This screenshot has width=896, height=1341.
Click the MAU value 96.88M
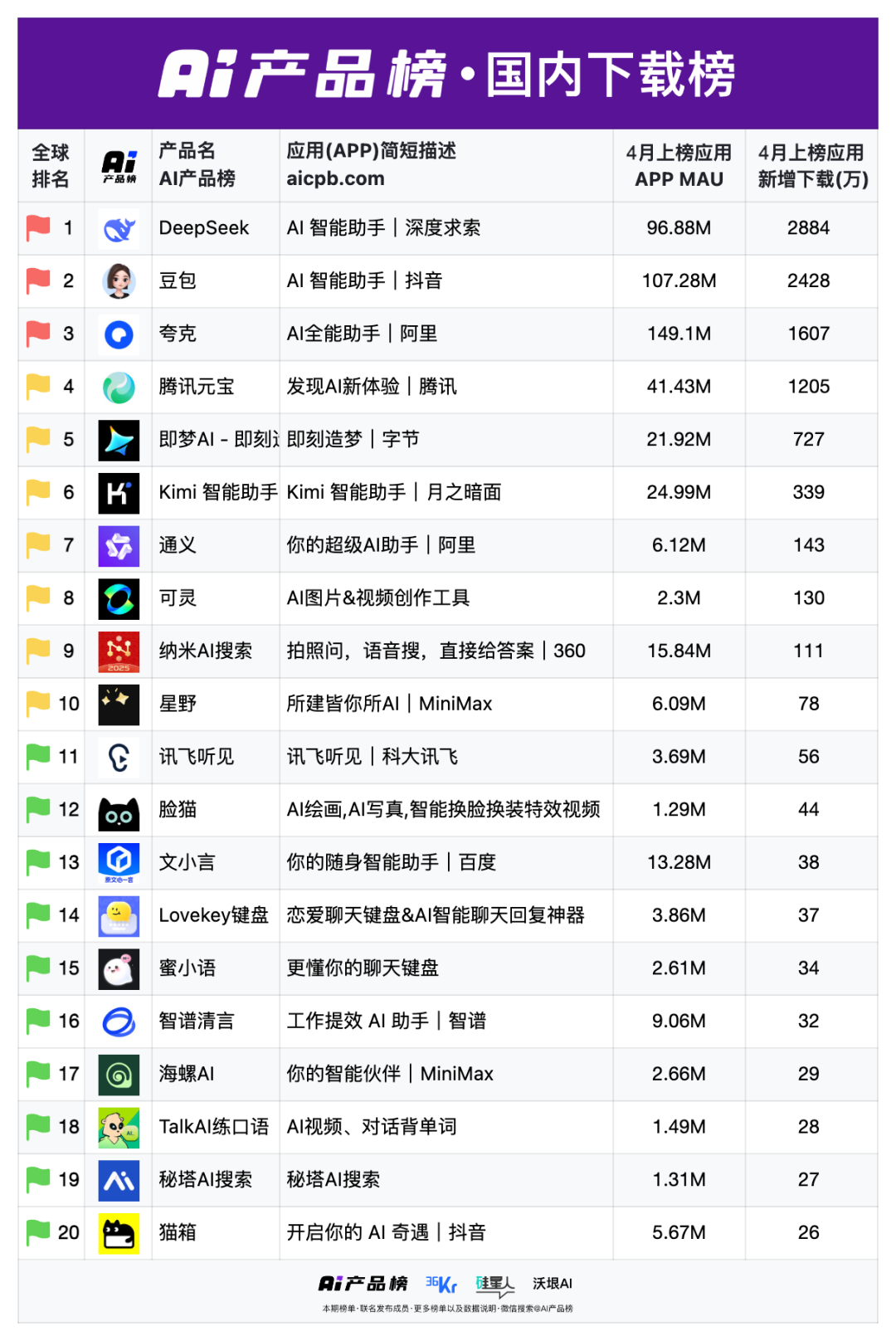679,228
